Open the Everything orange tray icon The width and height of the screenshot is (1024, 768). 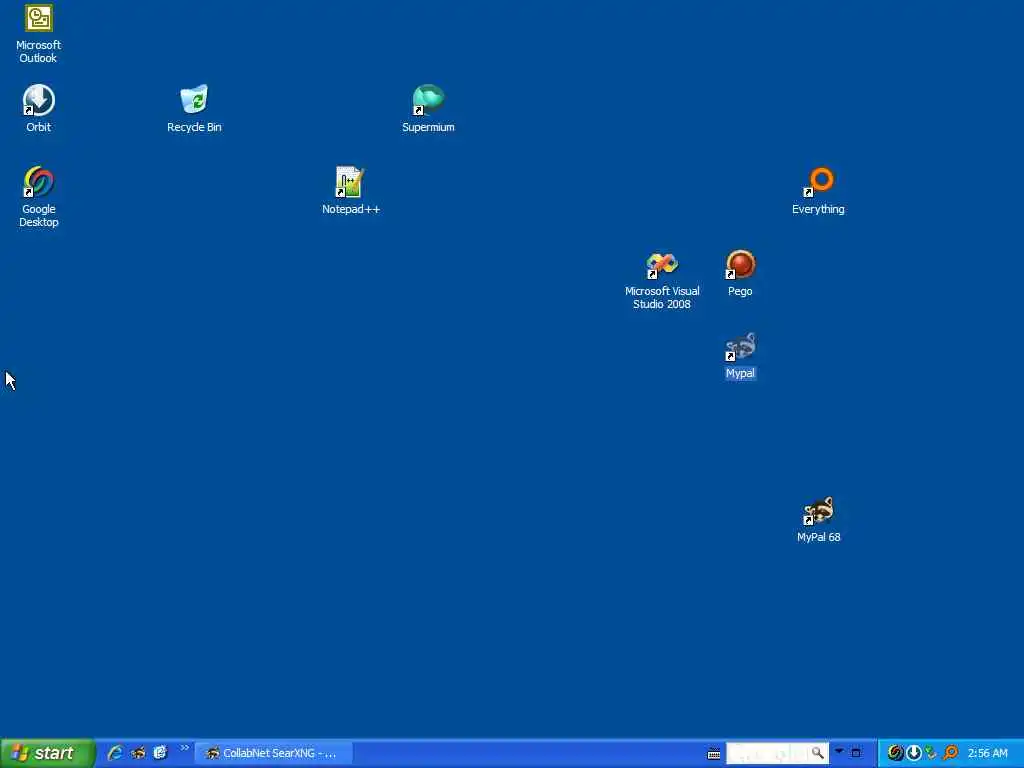951,753
